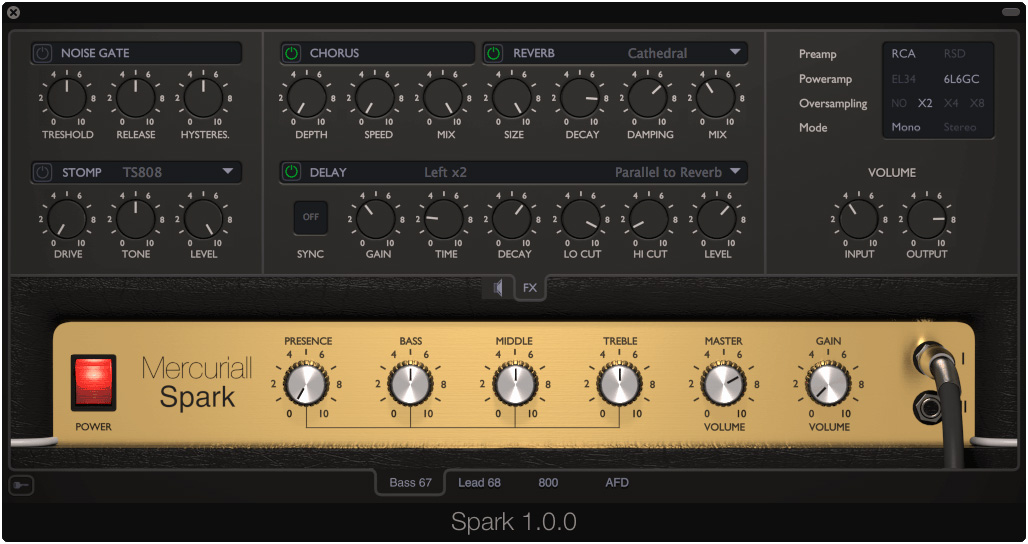
Task: Click the amp PRESENCE knob
Action: pos(306,384)
